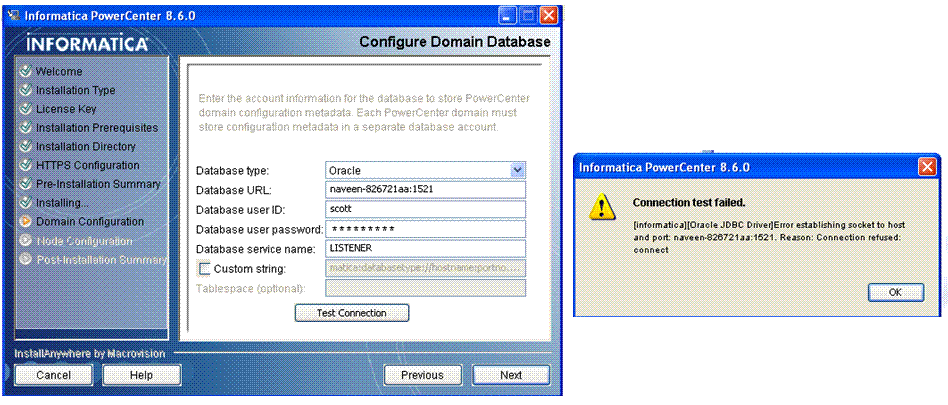Dismiss the error with OK button
Image resolution: width=948 pixels, height=405 pixels.
pyautogui.click(x=895, y=292)
